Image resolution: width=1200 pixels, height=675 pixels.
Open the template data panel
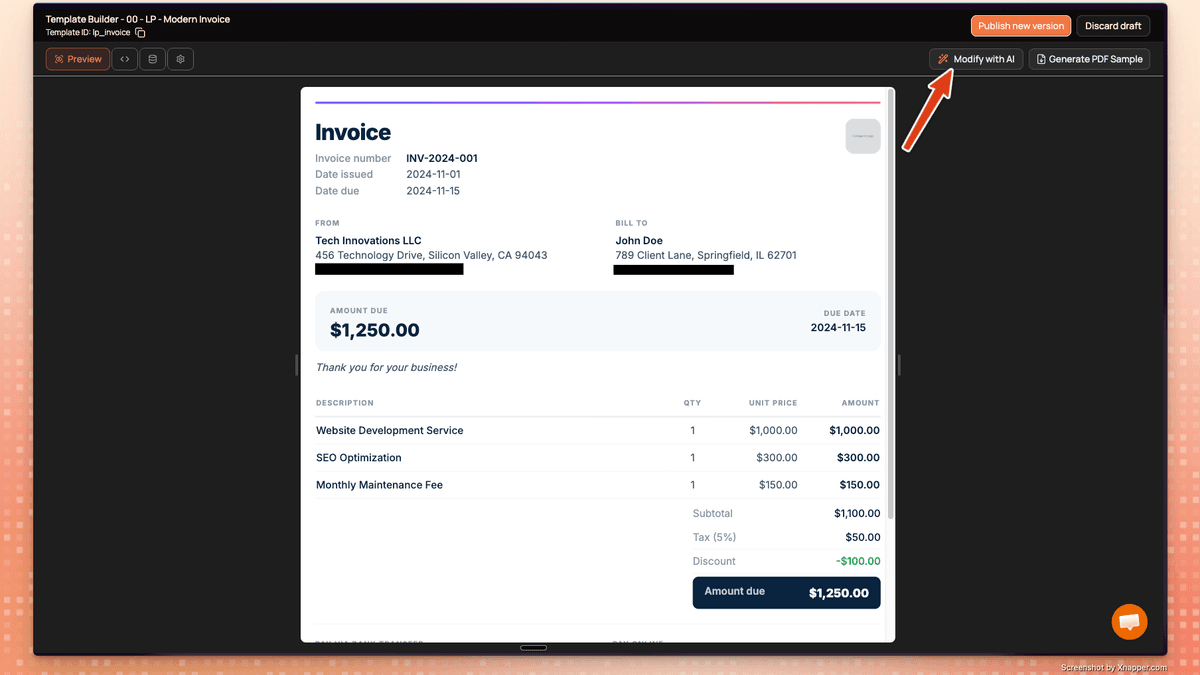click(x=152, y=59)
